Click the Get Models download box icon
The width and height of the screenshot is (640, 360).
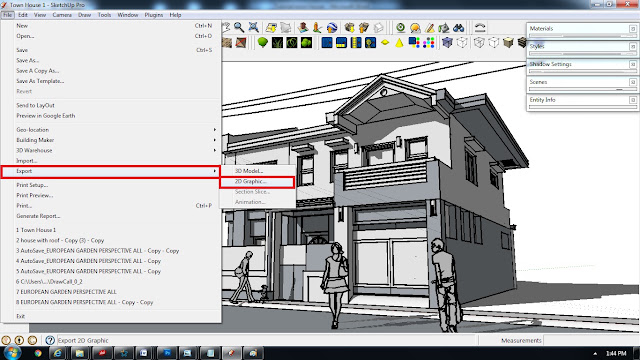pos(349,27)
